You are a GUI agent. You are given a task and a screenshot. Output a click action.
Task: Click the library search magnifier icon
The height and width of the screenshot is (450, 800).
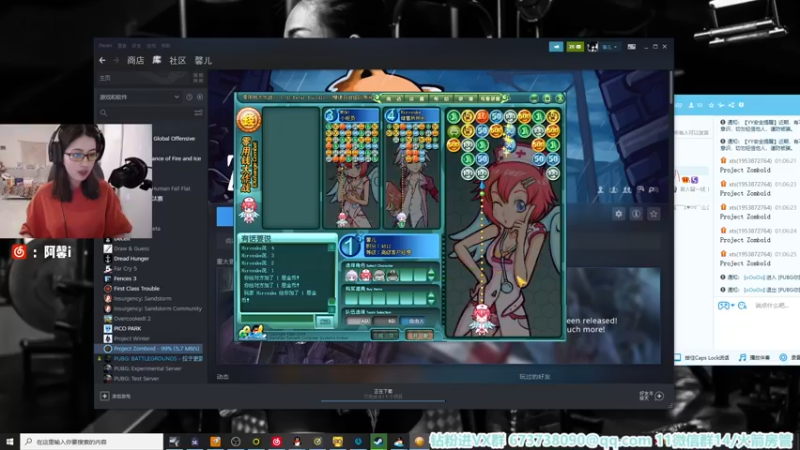104,113
